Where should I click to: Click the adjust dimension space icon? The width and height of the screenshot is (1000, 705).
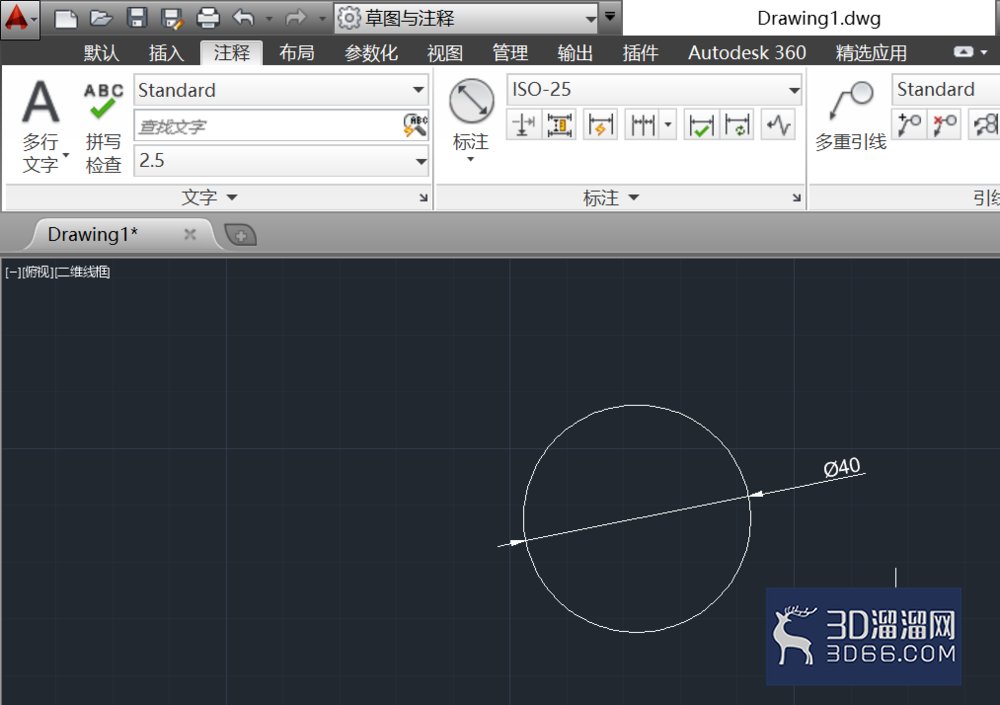(x=560, y=124)
